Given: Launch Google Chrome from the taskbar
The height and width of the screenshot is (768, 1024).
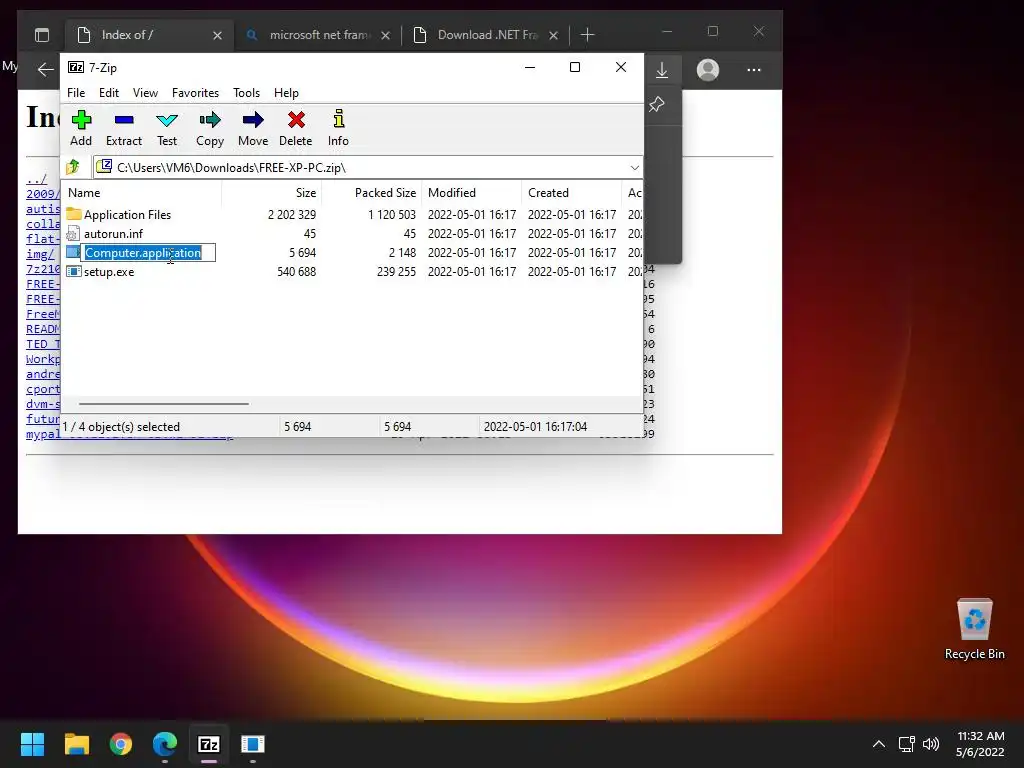Looking at the screenshot, I should [x=121, y=744].
